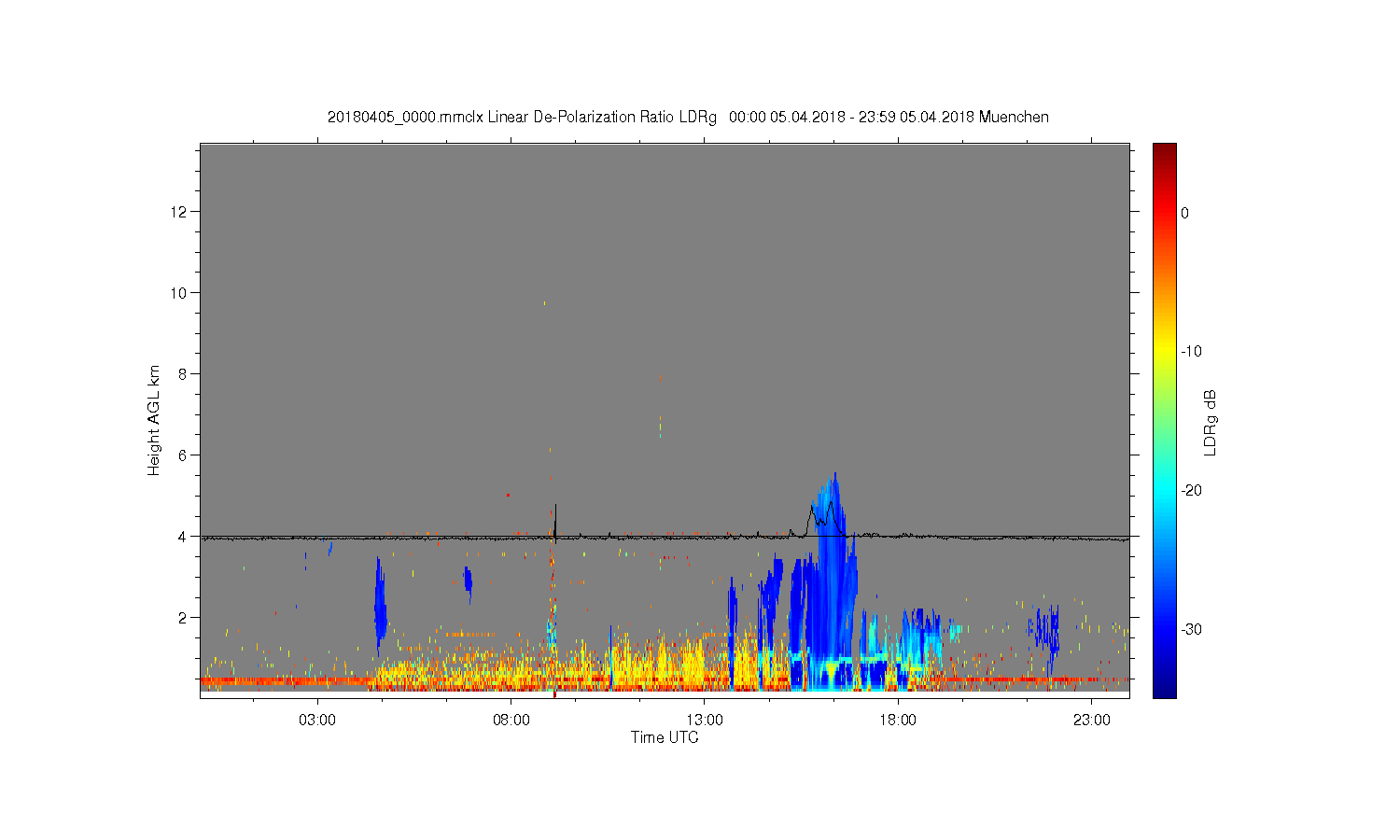
Task: Click the colorbar value 0
Action: coord(1185,213)
